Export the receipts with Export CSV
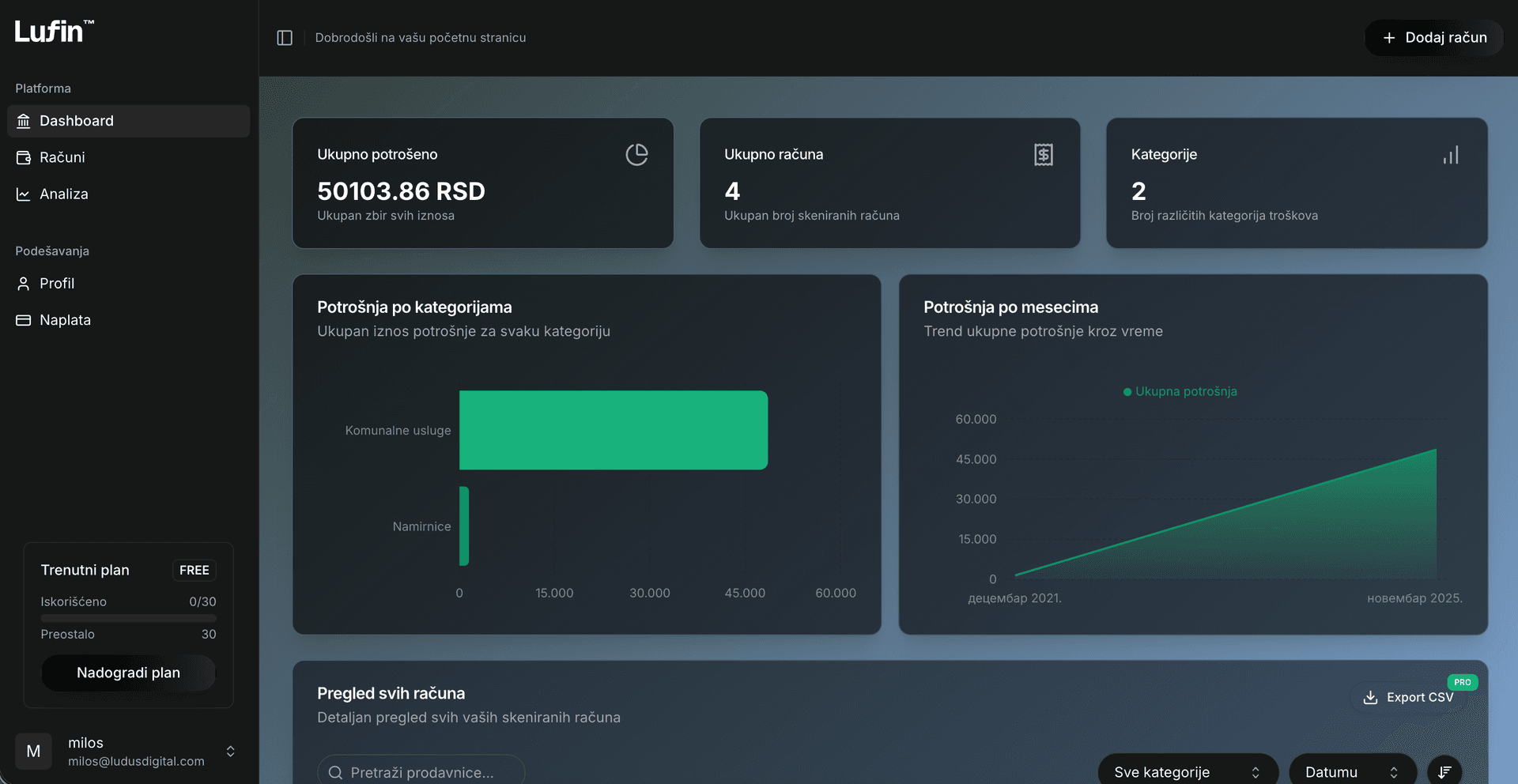 (1409, 697)
